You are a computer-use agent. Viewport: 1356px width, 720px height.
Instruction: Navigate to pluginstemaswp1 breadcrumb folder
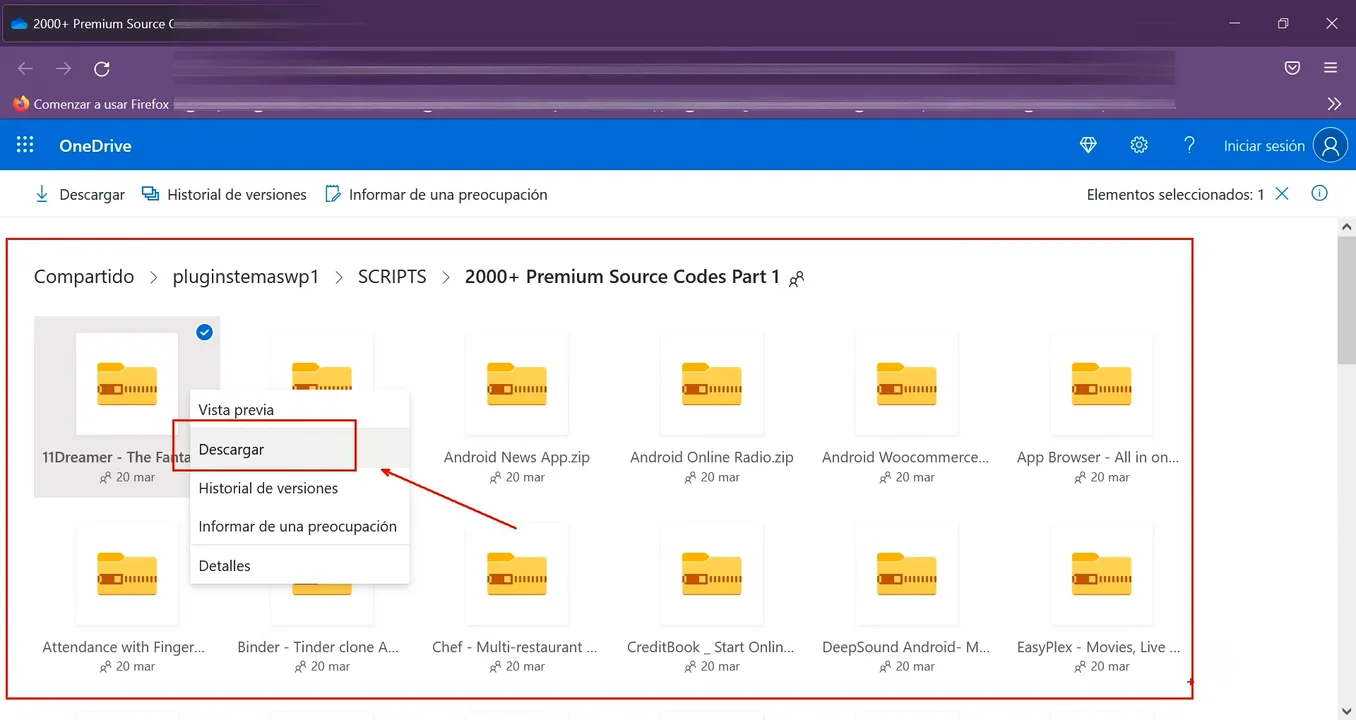click(246, 277)
